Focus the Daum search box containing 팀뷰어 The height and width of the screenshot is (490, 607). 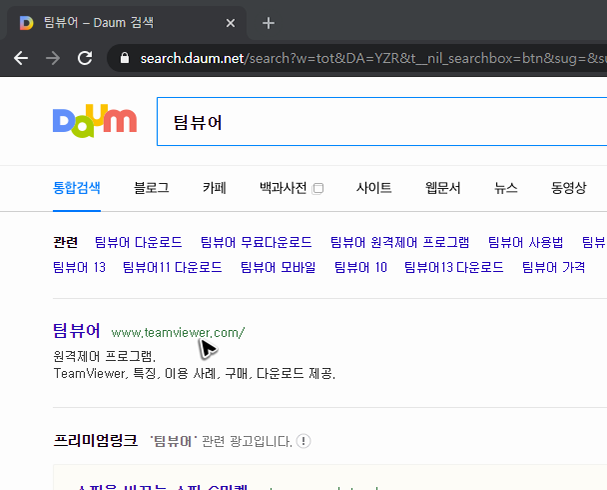pyautogui.click(x=381, y=122)
